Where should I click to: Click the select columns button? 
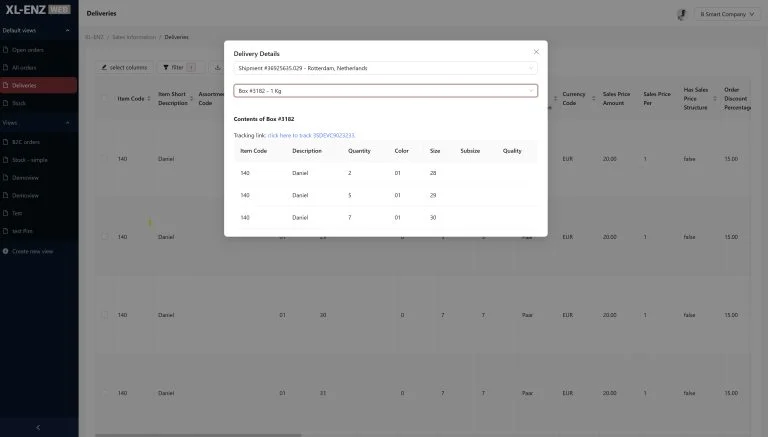(124, 67)
